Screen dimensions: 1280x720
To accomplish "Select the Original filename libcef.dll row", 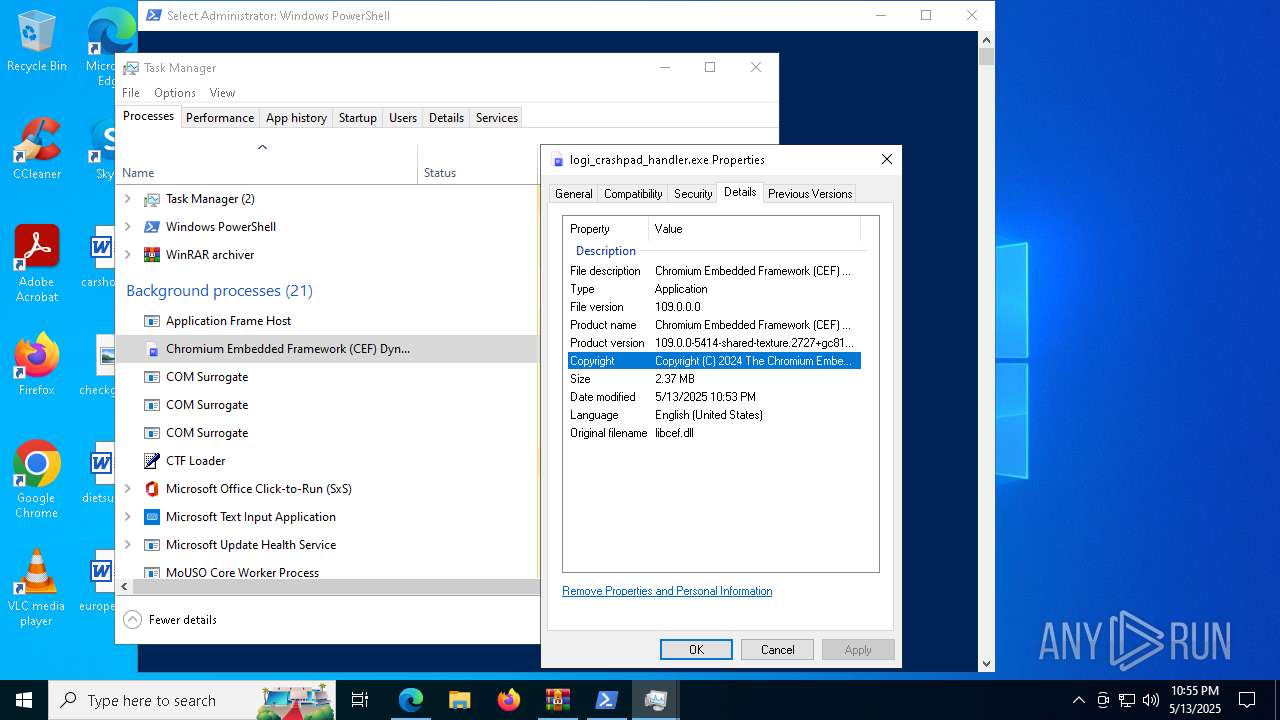I will 714,433.
